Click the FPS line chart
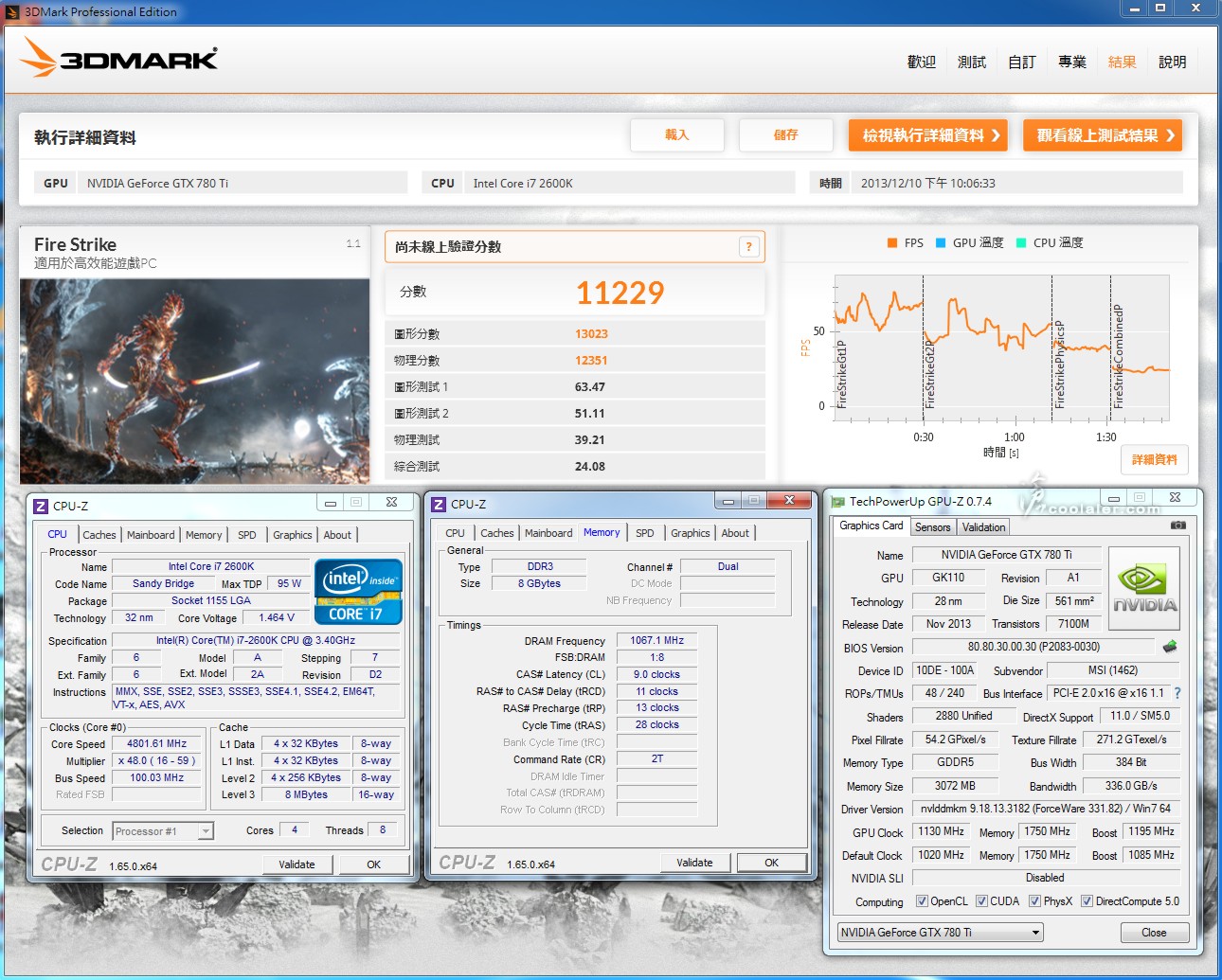 [1001, 347]
